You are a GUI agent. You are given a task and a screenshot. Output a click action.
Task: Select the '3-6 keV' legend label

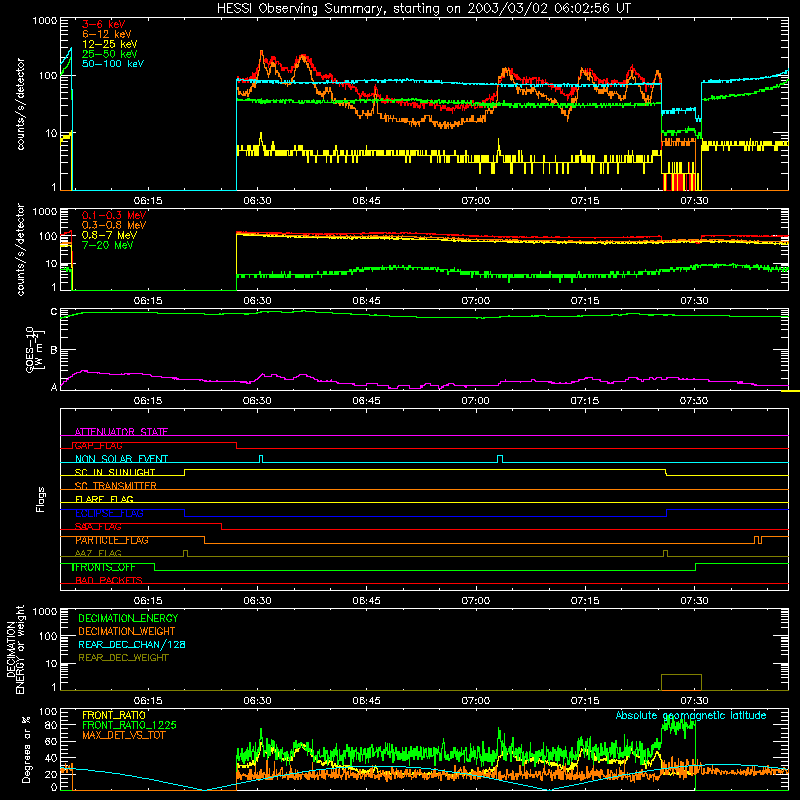(104, 24)
